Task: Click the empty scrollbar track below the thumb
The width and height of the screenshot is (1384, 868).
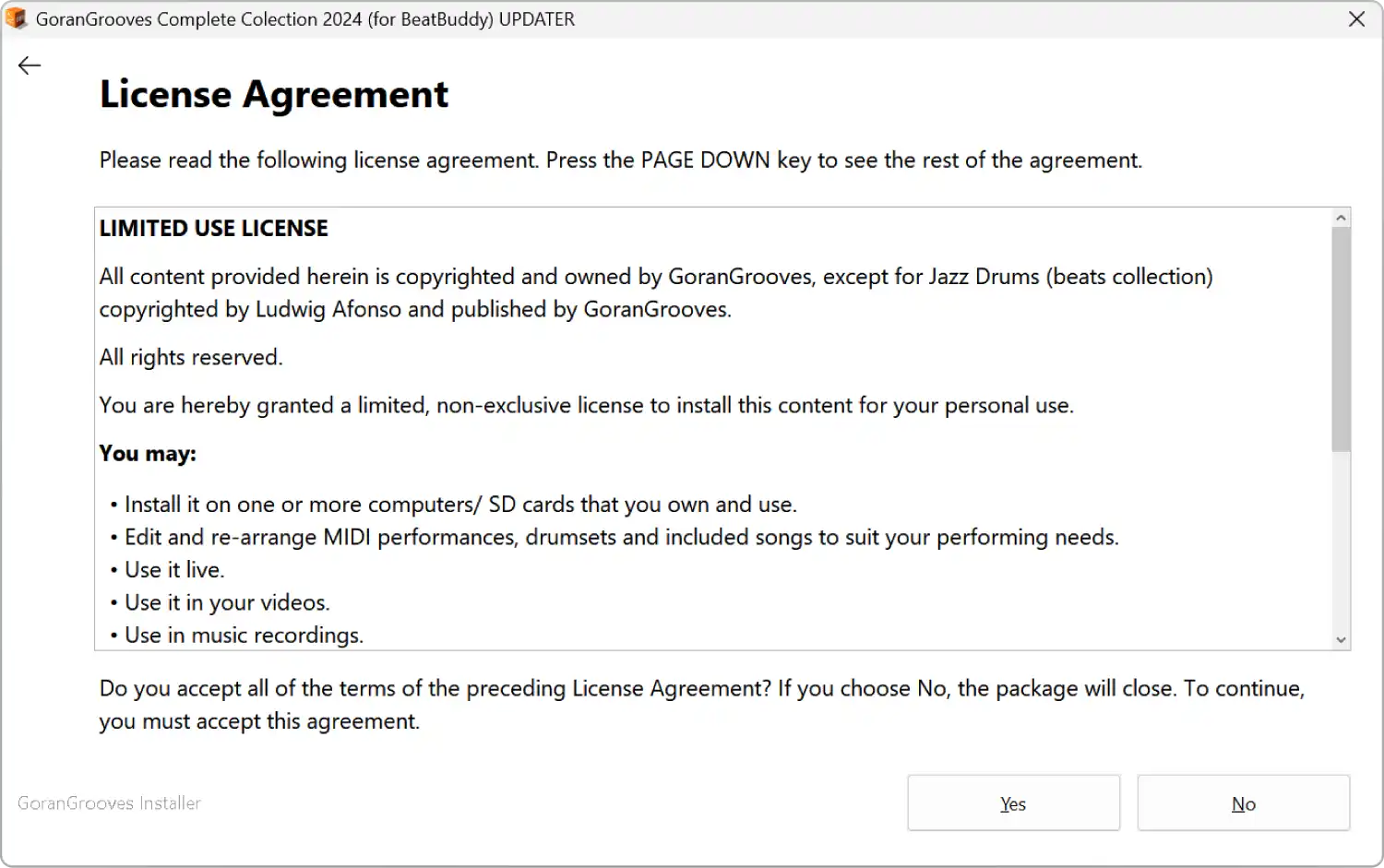Action: pyautogui.click(x=1341, y=541)
